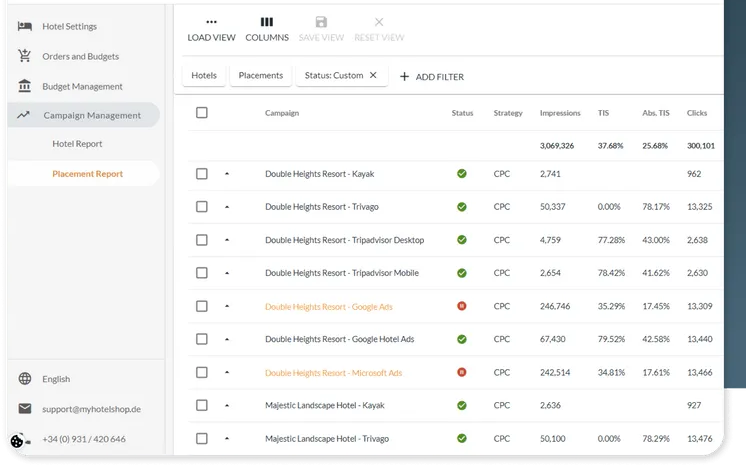
Task: Expand the Majestic Landscape Hotel - Trivago row
Action: [x=227, y=438]
